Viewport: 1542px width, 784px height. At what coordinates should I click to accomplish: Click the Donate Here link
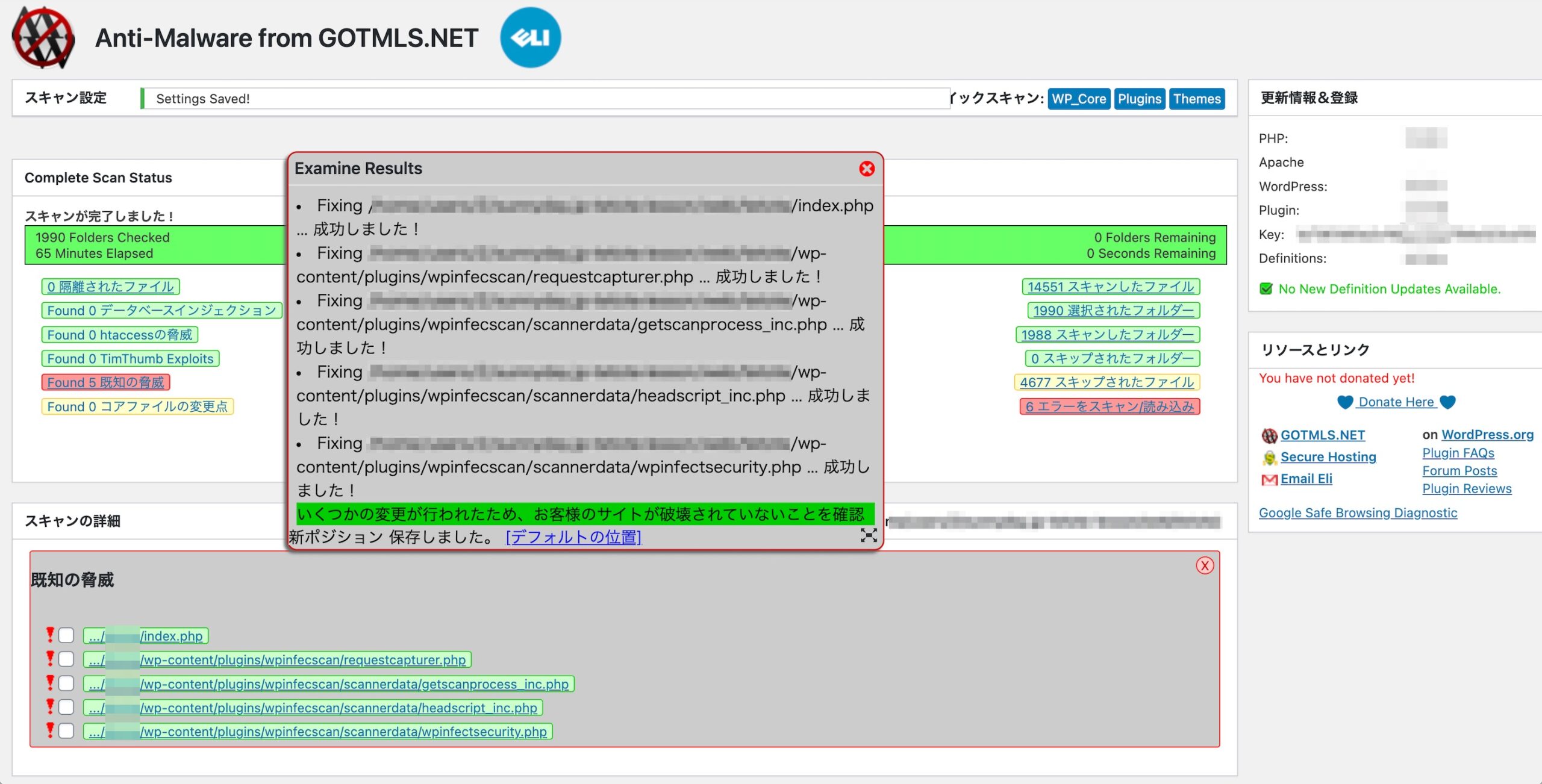[1396, 402]
